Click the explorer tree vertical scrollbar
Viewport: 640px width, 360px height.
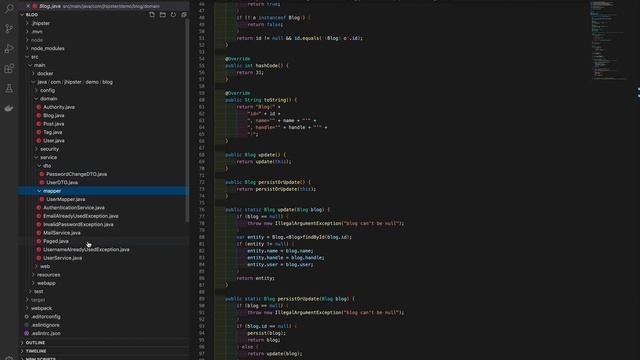click(187, 120)
